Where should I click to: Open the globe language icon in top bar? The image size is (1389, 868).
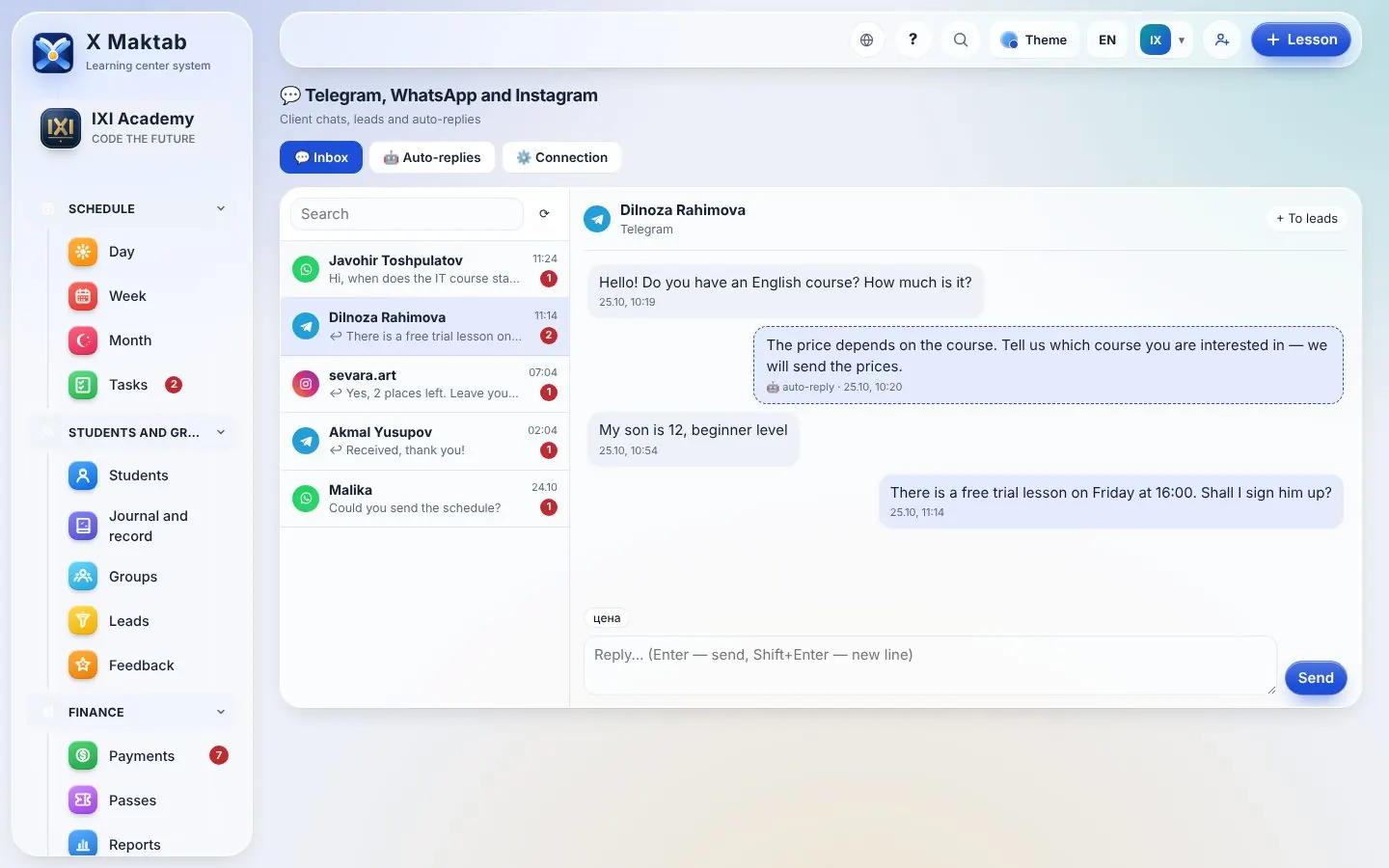point(866,41)
